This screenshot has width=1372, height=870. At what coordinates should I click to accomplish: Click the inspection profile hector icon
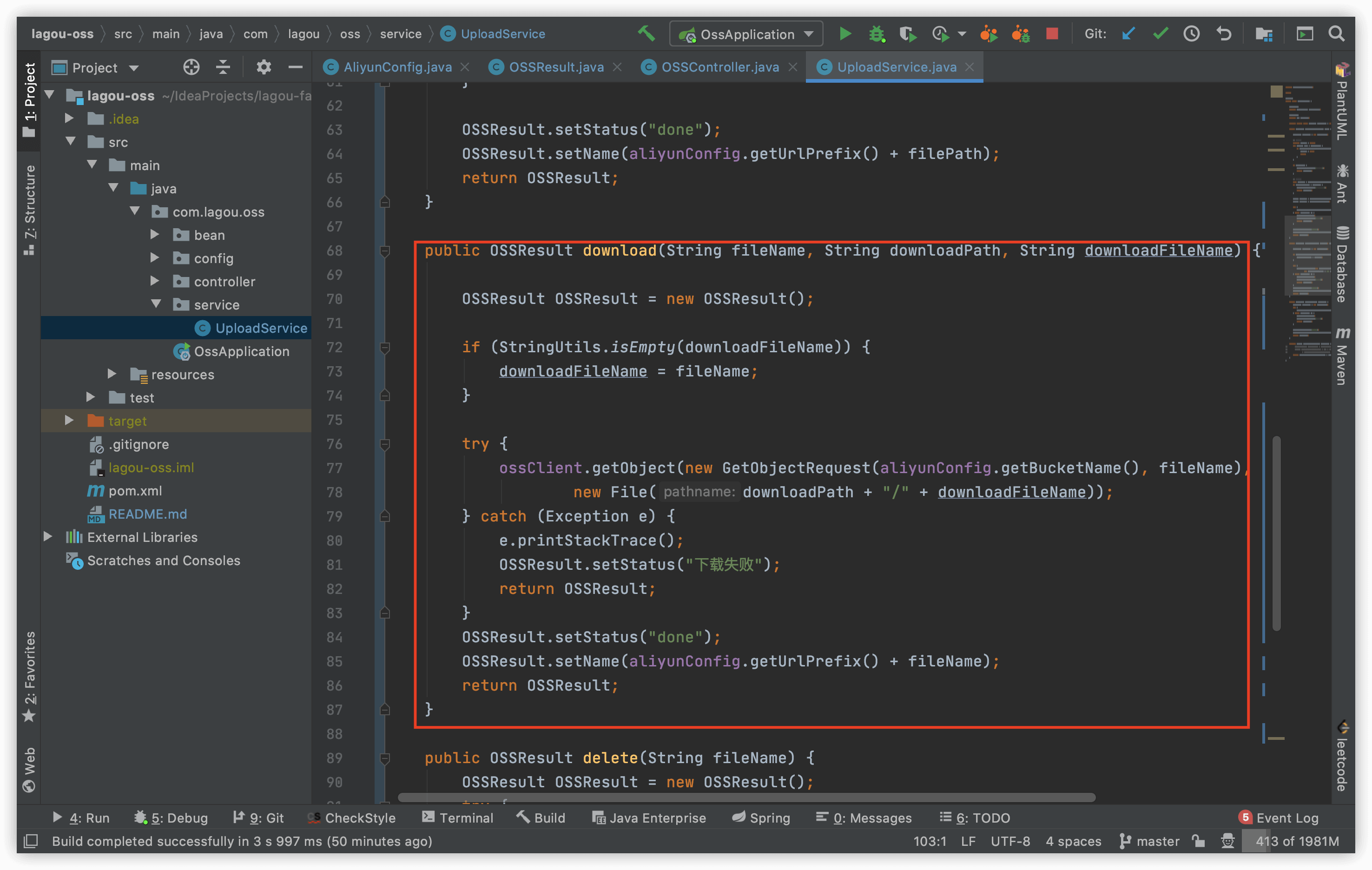pyautogui.click(x=1228, y=841)
